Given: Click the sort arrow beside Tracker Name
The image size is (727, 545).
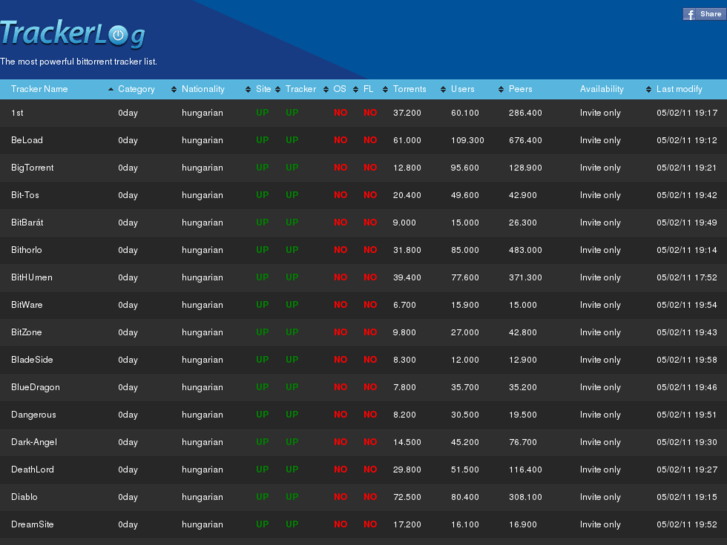Looking at the screenshot, I should pos(110,89).
